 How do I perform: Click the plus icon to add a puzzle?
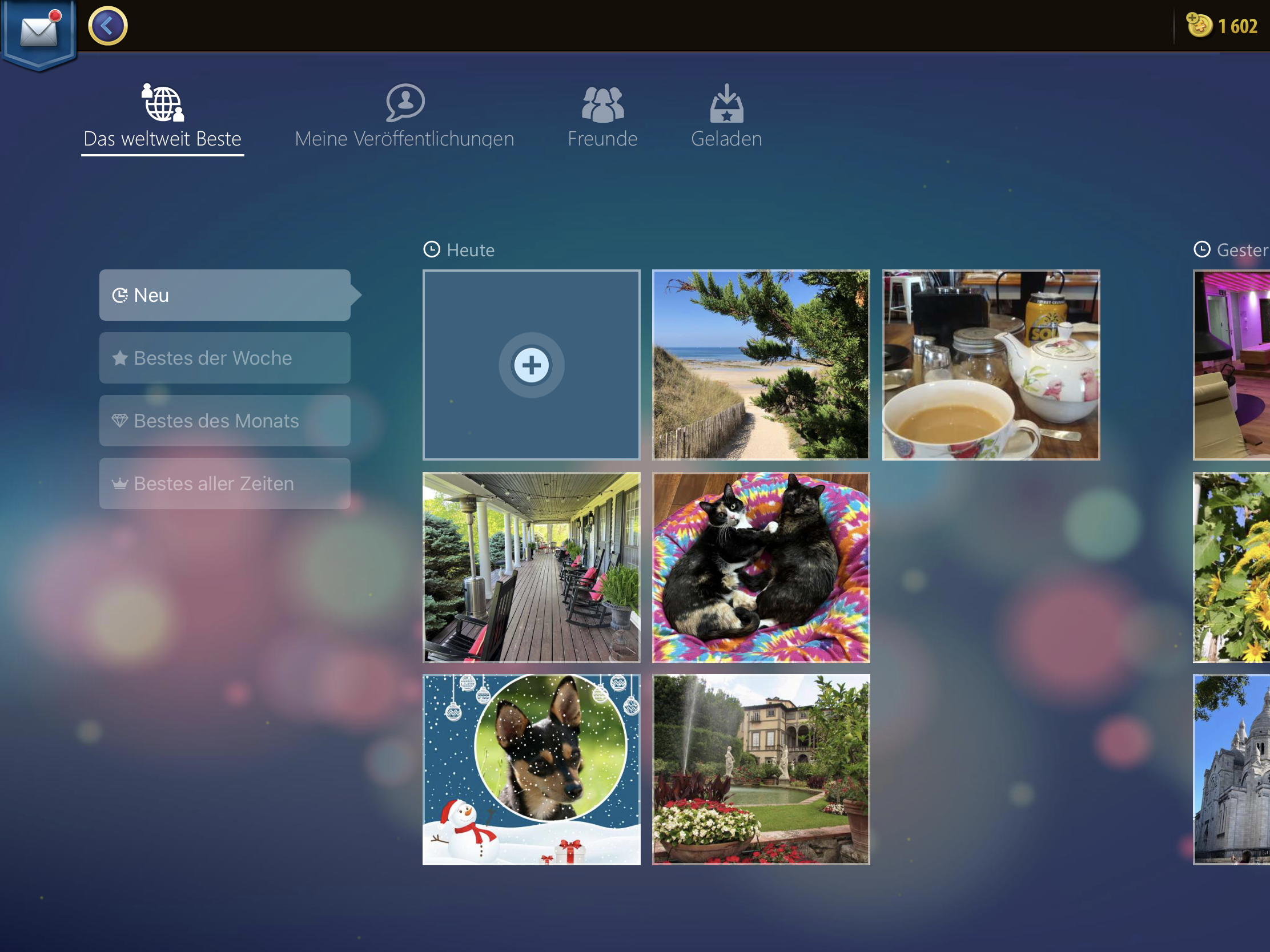click(531, 365)
